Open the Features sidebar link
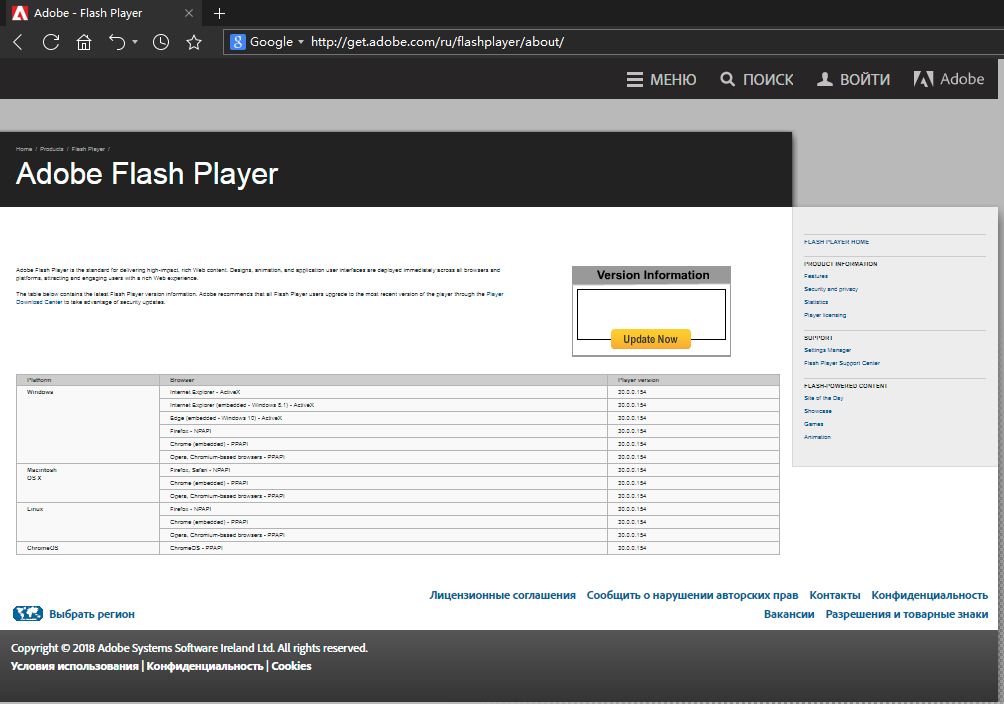Image resolution: width=1004 pixels, height=704 pixels. point(816,276)
